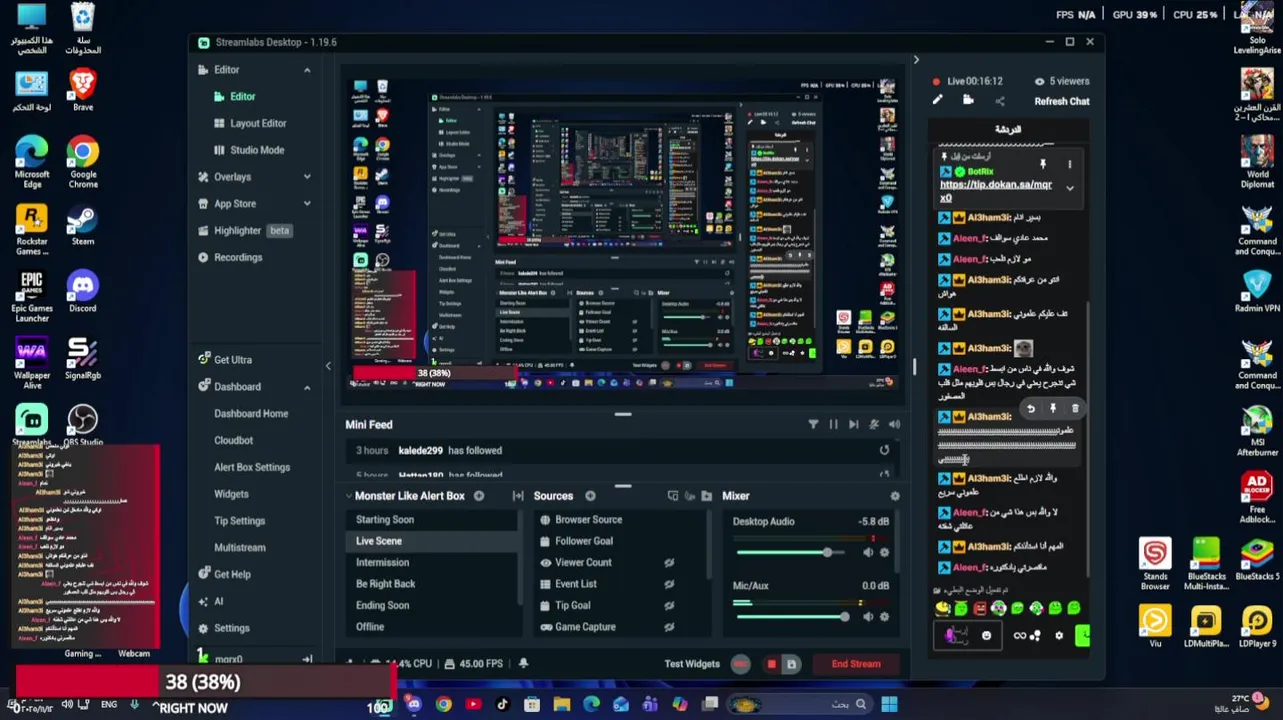Click End Stream

click(x=856, y=664)
